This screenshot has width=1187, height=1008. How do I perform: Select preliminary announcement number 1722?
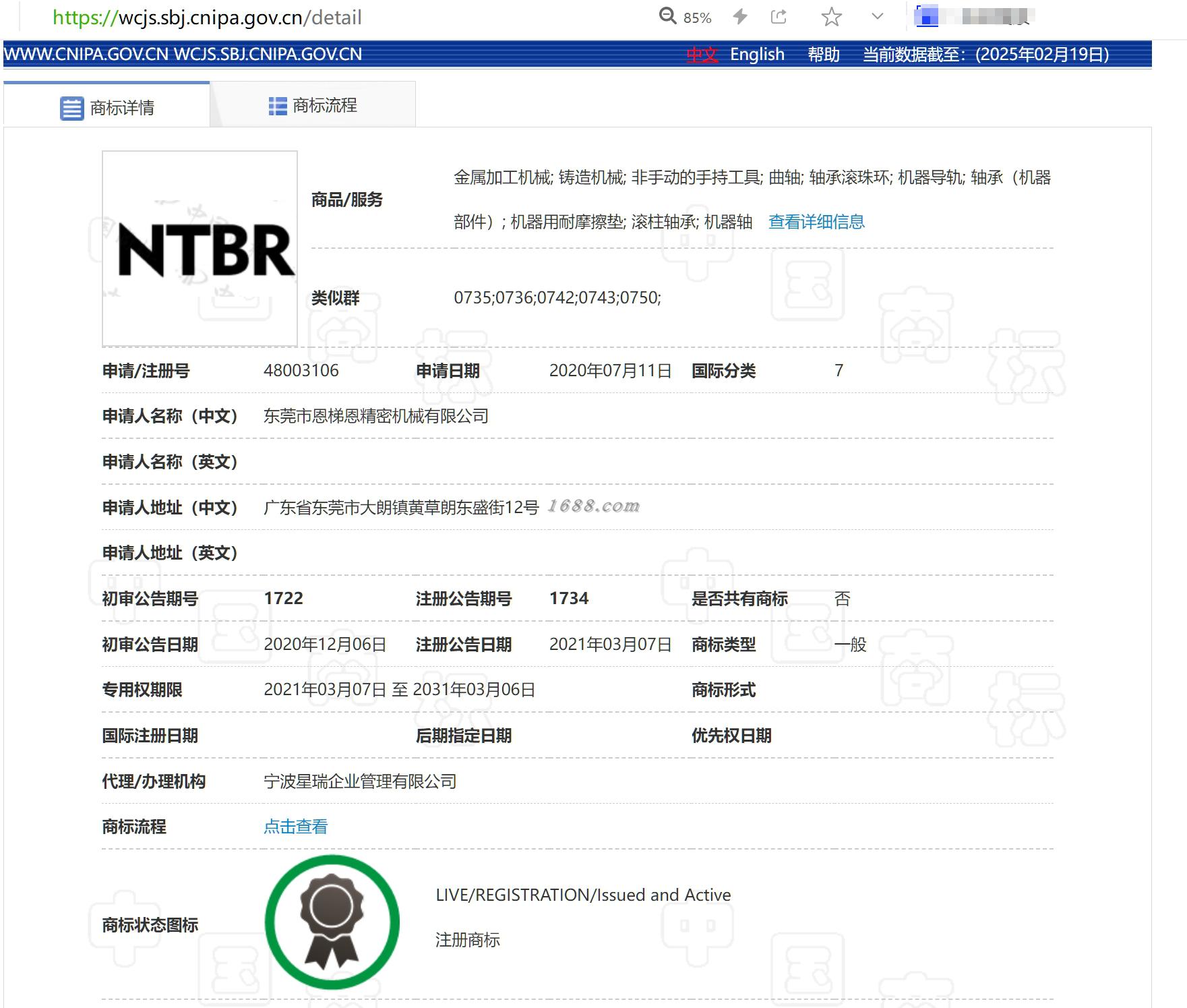(284, 598)
